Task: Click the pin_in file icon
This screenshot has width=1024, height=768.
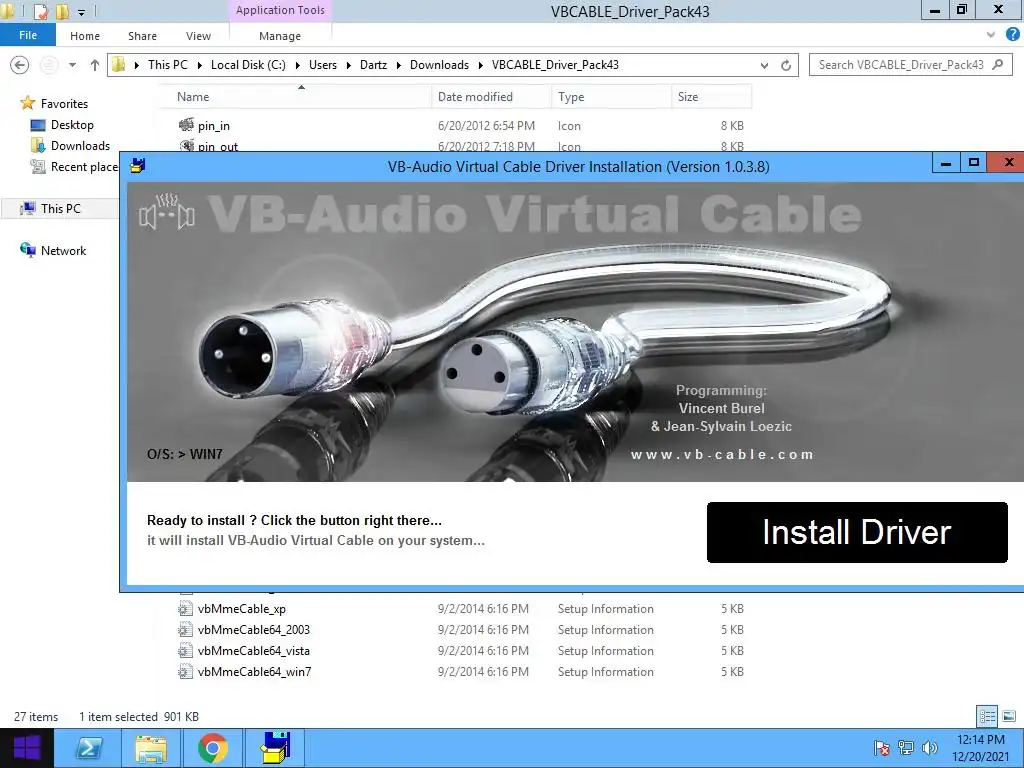Action: click(186, 125)
